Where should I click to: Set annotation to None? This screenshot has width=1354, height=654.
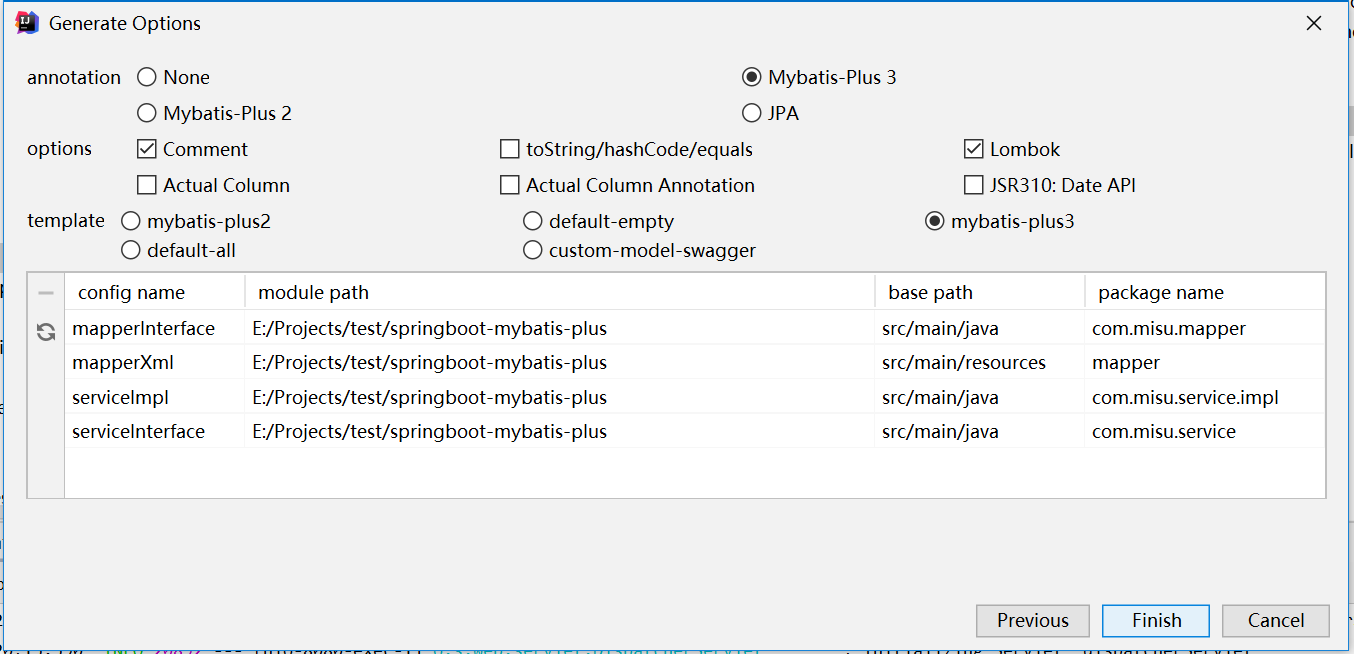pyautogui.click(x=147, y=78)
